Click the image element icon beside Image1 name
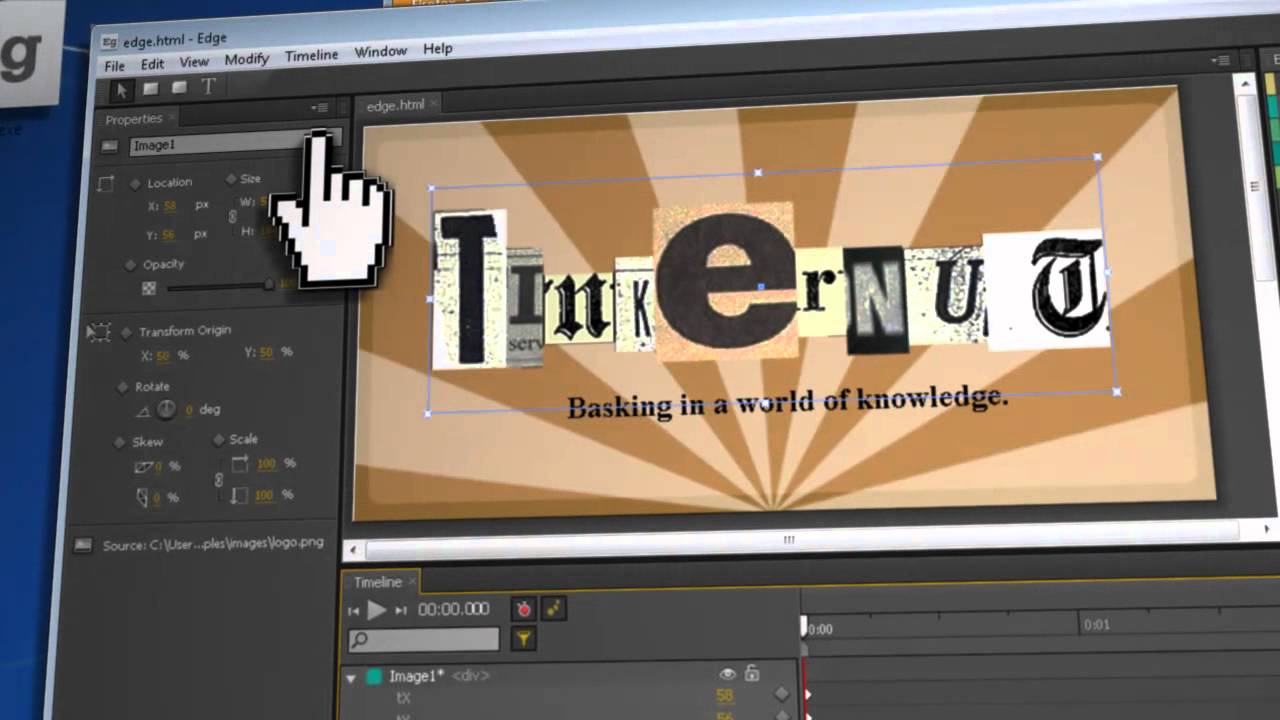Viewport: 1280px width, 720px height. point(110,147)
